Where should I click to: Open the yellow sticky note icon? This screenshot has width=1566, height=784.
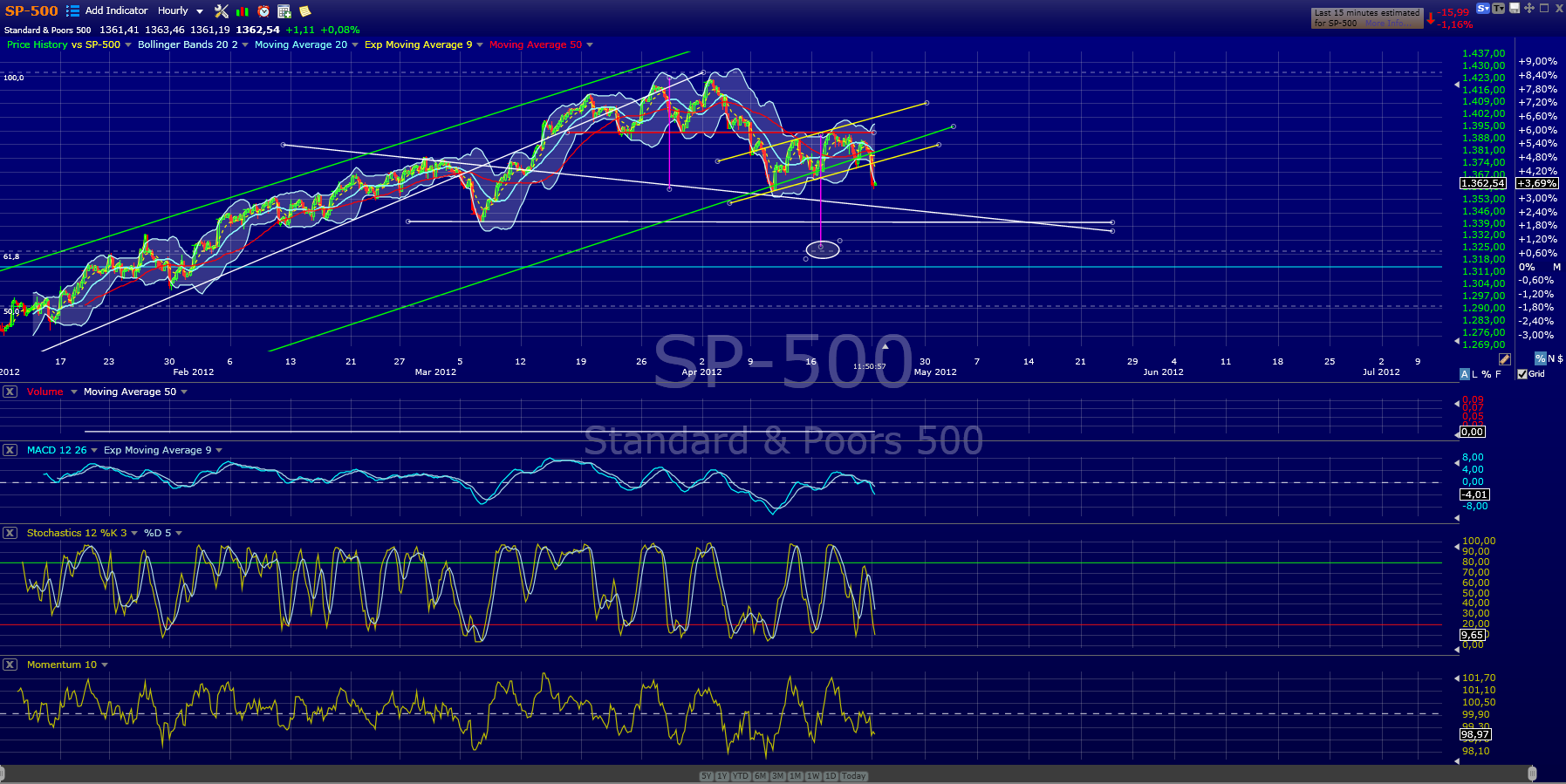pos(304,11)
